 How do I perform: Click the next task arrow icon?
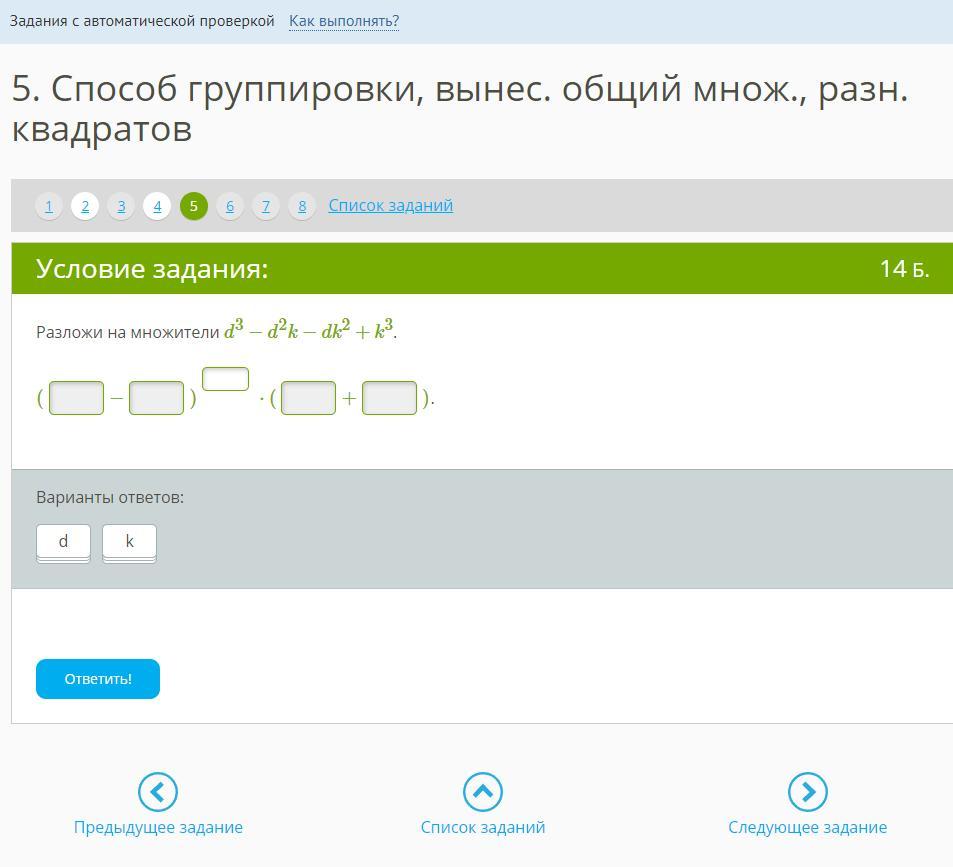tap(808, 792)
